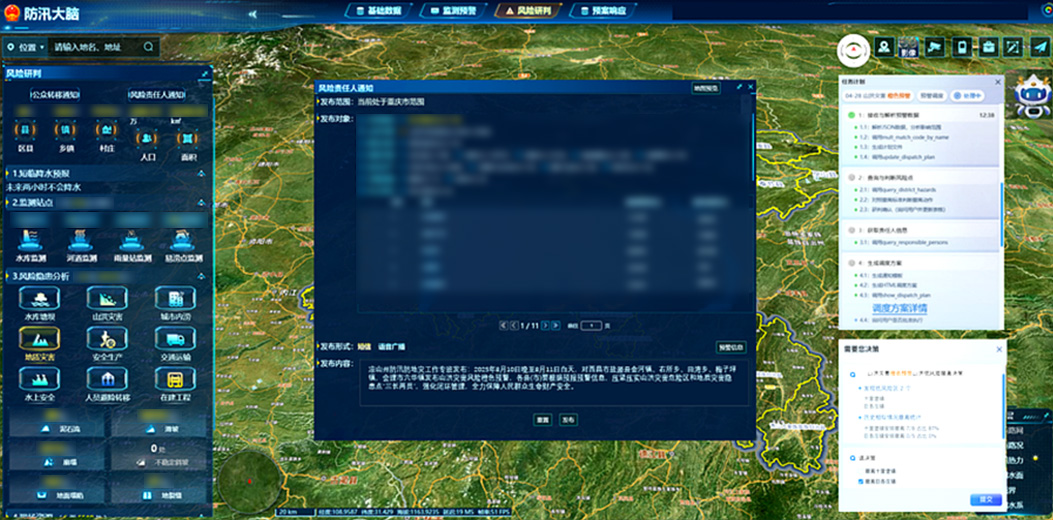
Task: Click the search magnifier icon
Action: pos(148,47)
